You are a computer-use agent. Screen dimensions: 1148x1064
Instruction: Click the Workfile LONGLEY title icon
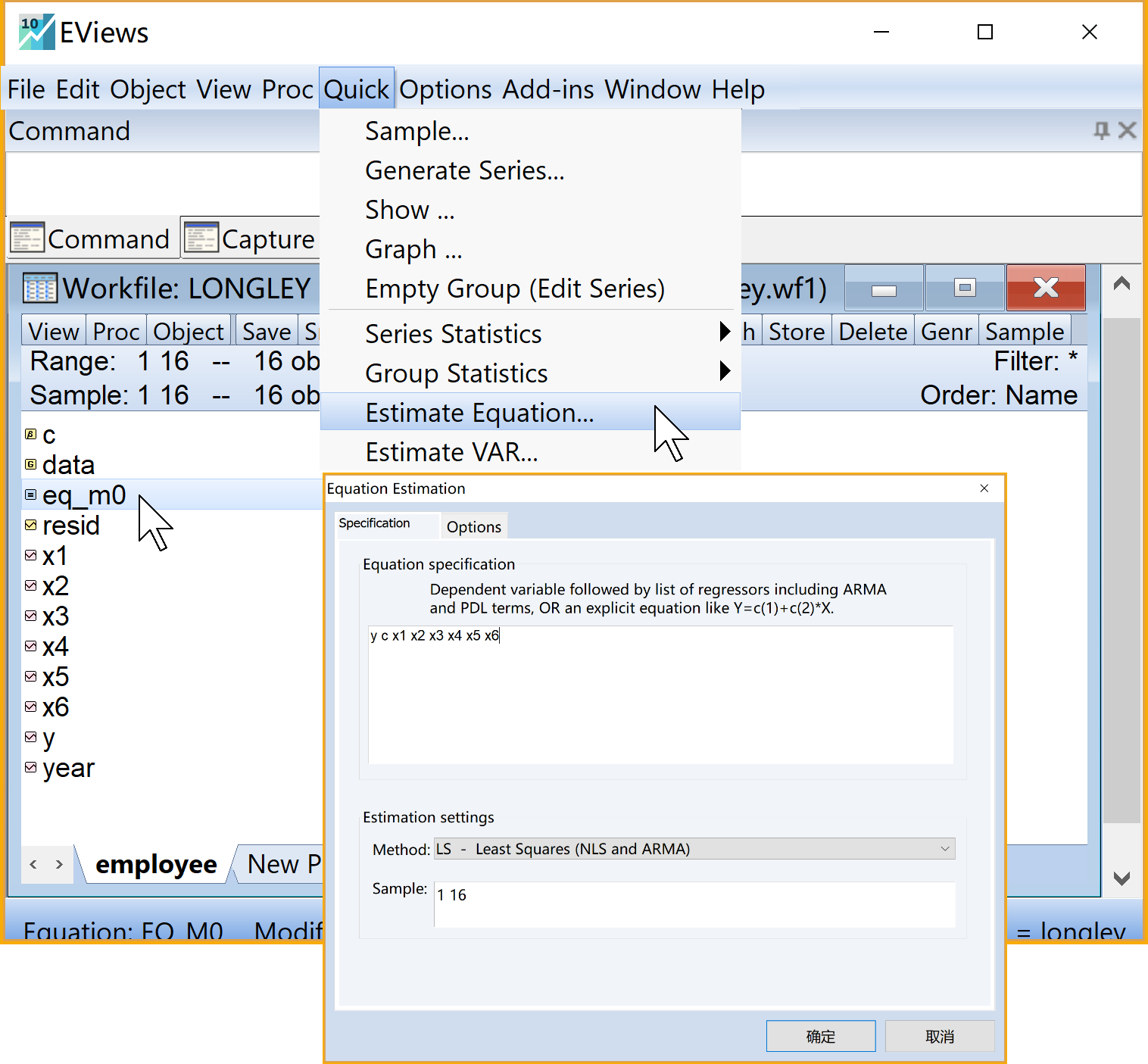click(x=39, y=288)
